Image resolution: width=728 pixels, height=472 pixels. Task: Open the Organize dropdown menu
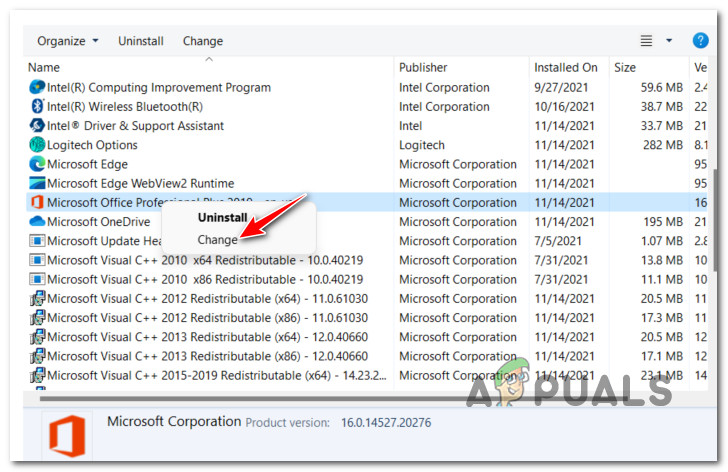68,41
